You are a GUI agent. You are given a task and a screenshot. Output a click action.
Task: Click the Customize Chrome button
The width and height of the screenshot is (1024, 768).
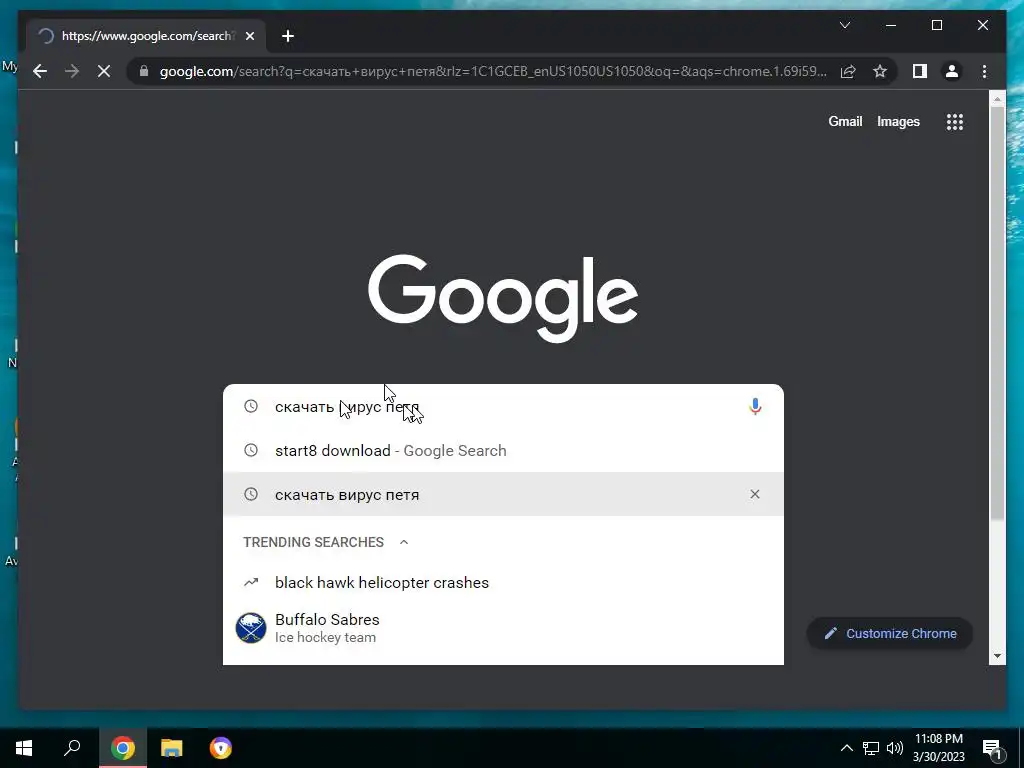click(x=889, y=633)
